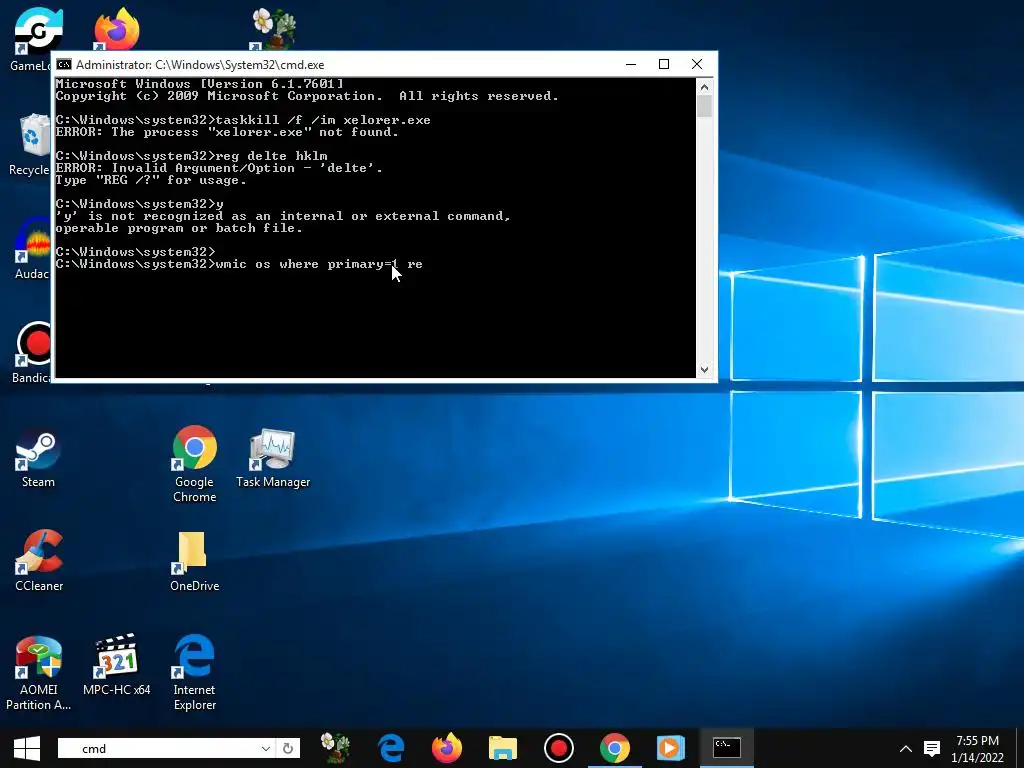Image resolution: width=1024 pixels, height=768 pixels.
Task: Click the cmd vertical scrollbar thumb
Action: tap(704, 106)
